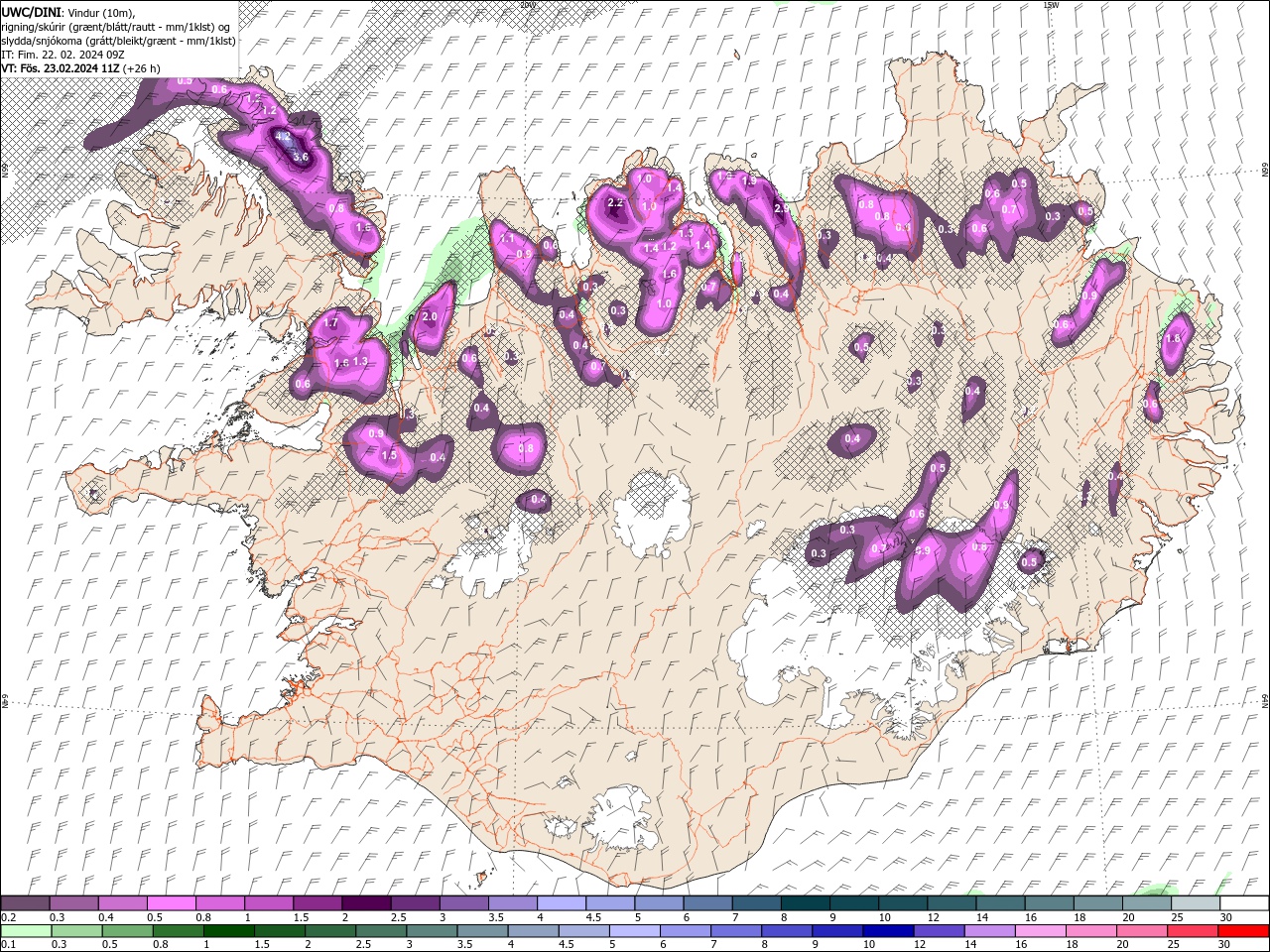Click the white snow legend swatch at 30
This screenshot has width=1270, height=952.
[x=1243, y=903]
